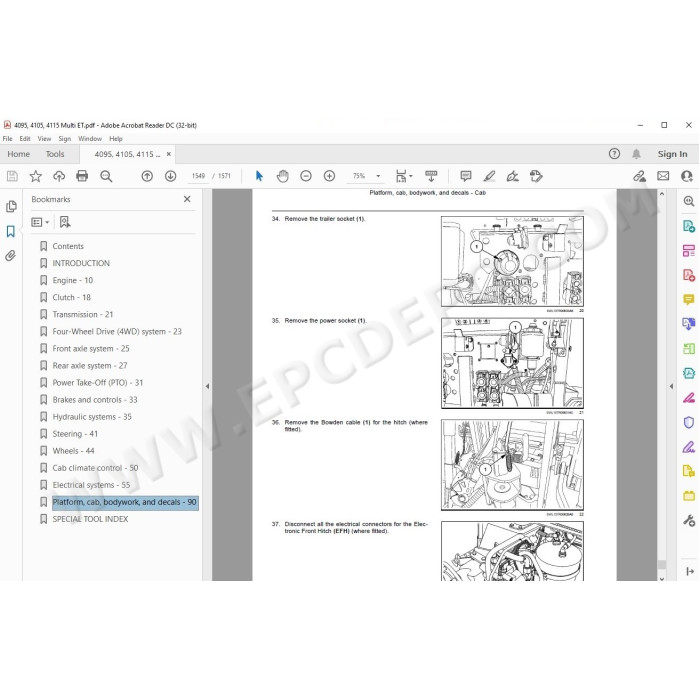Add document to starred with star icon
This screenshot has width=700, height=700.
point(36,176)
